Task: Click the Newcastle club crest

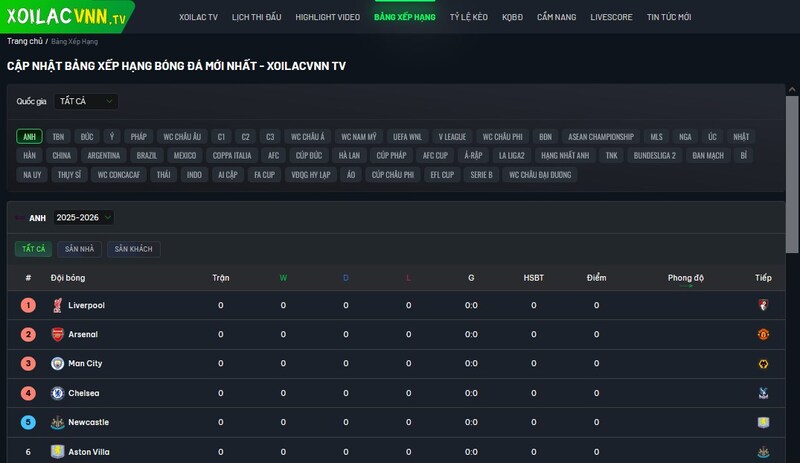Action: click(58, 422)
